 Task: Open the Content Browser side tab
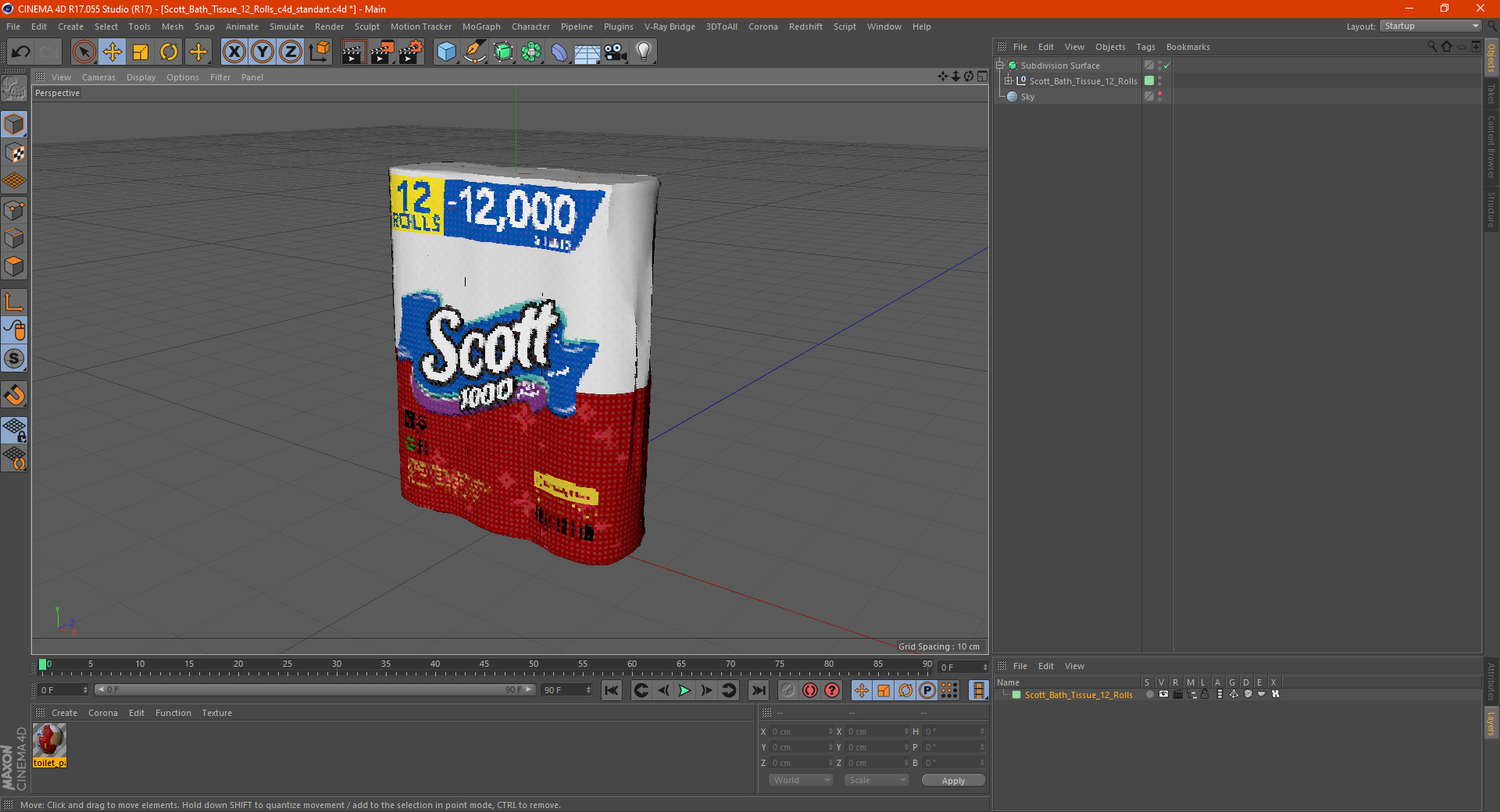pos(1491,147)
